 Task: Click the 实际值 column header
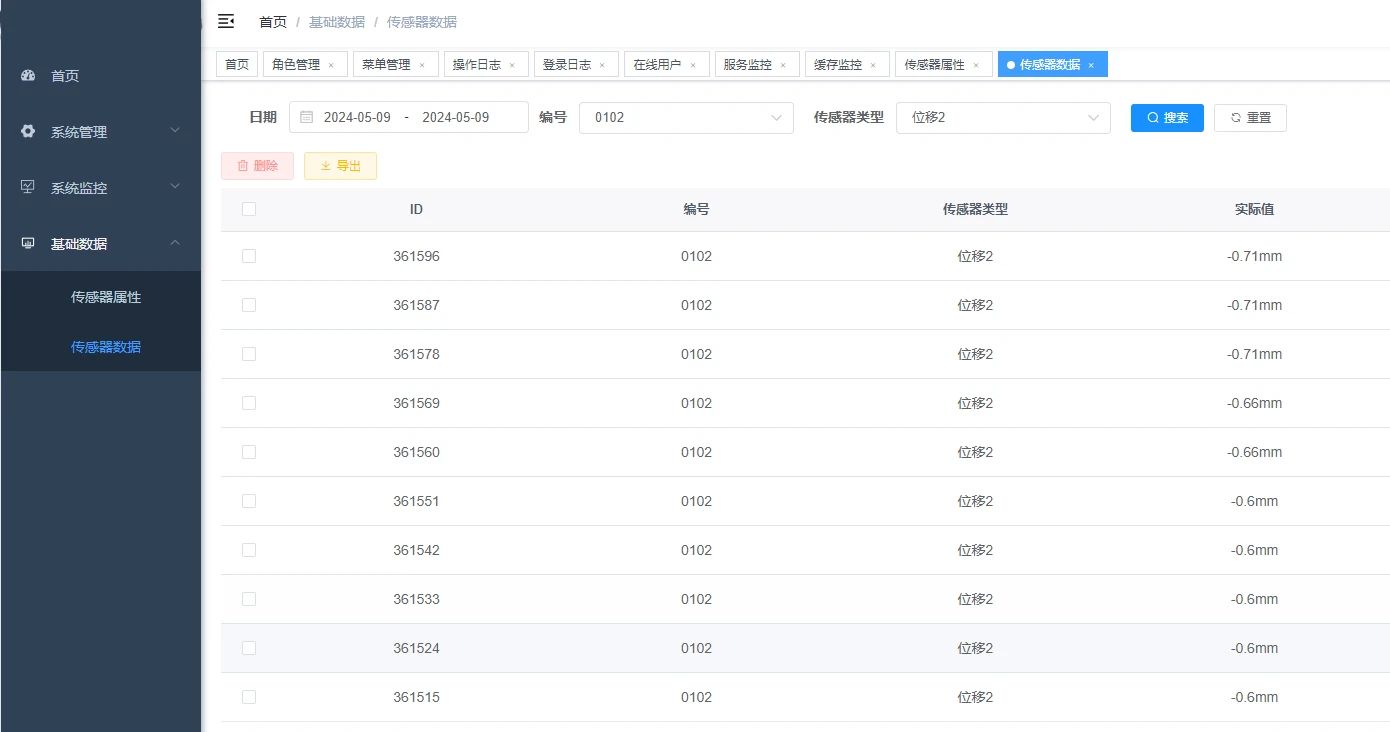(x=1254, y=209)
